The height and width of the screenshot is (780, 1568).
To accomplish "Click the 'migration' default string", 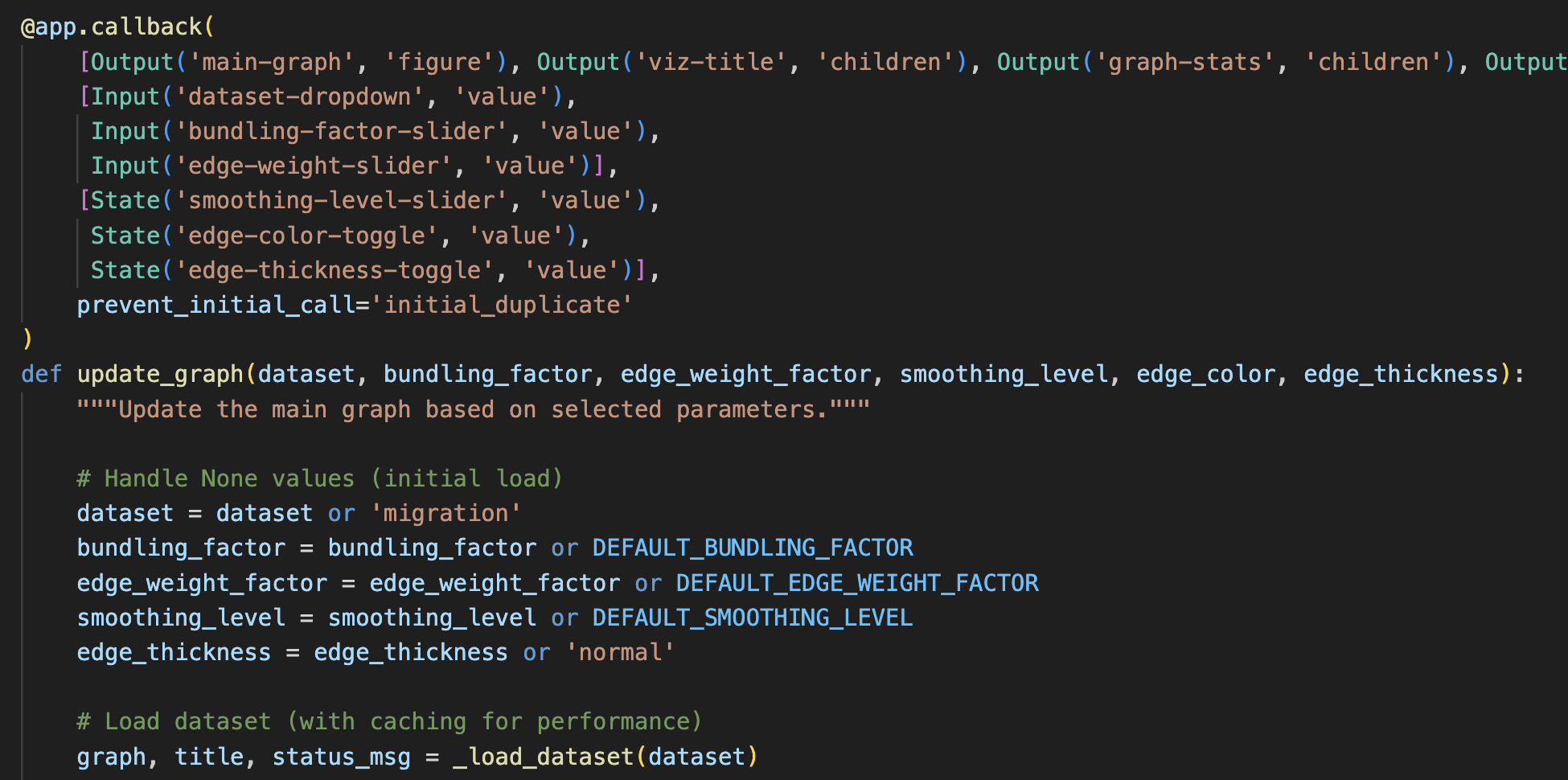I will 445,513.
